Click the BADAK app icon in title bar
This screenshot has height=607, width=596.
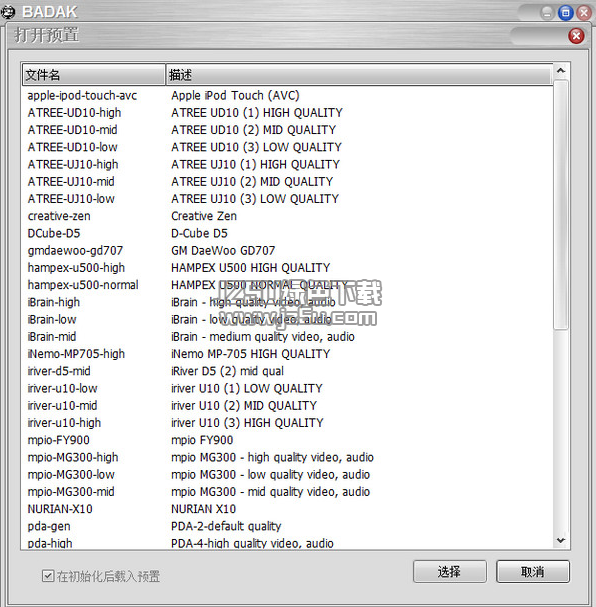(x=8, y=12)
